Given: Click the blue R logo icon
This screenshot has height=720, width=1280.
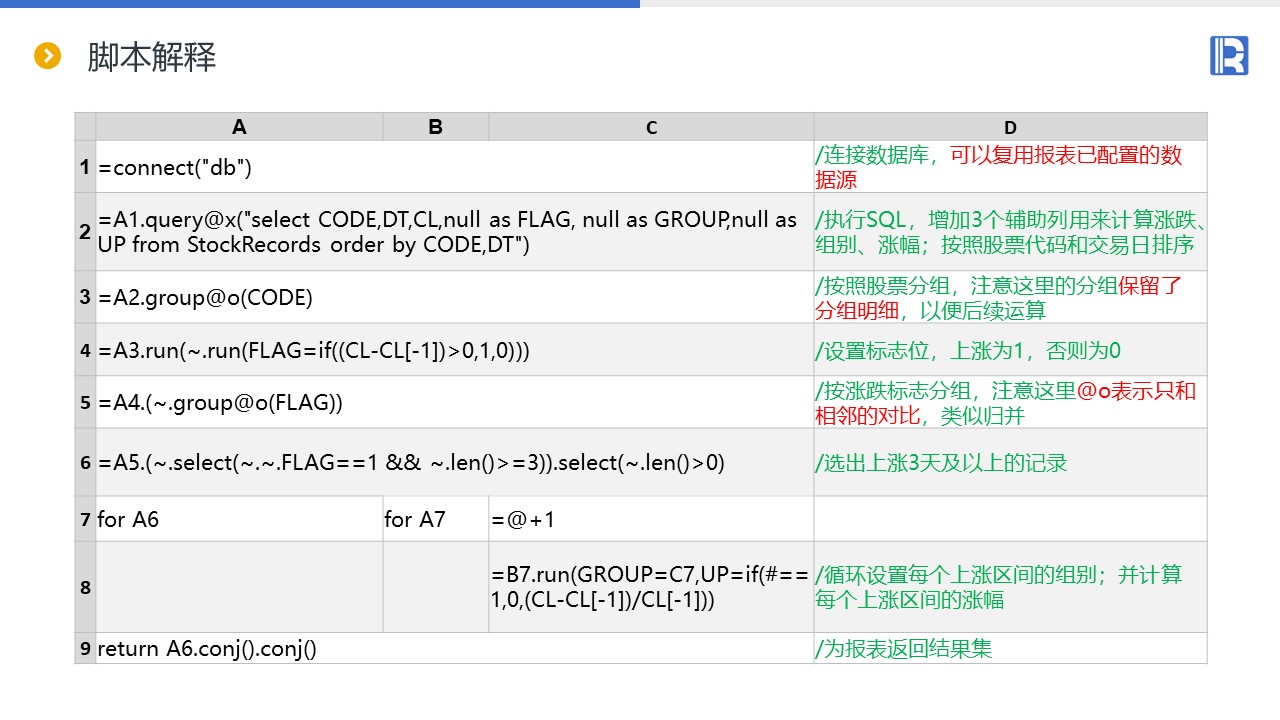Looking at the screenshot, I should pos(1229,56).
